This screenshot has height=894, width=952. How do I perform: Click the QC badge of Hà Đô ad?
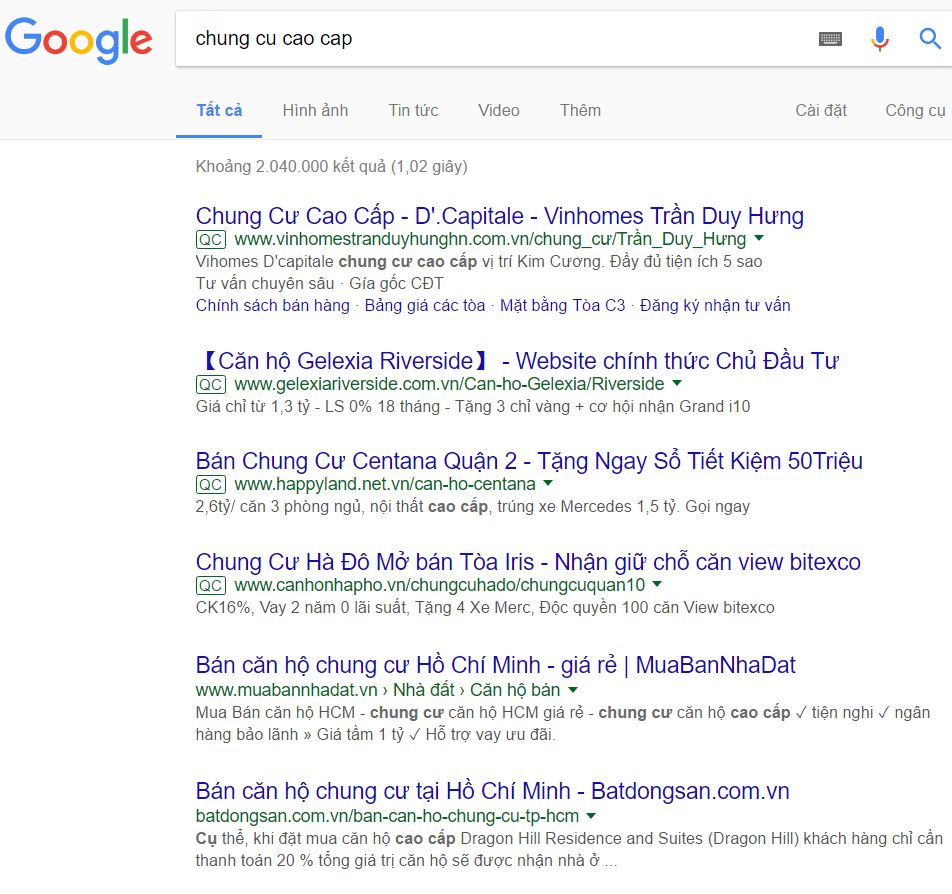tap(211, 585)
